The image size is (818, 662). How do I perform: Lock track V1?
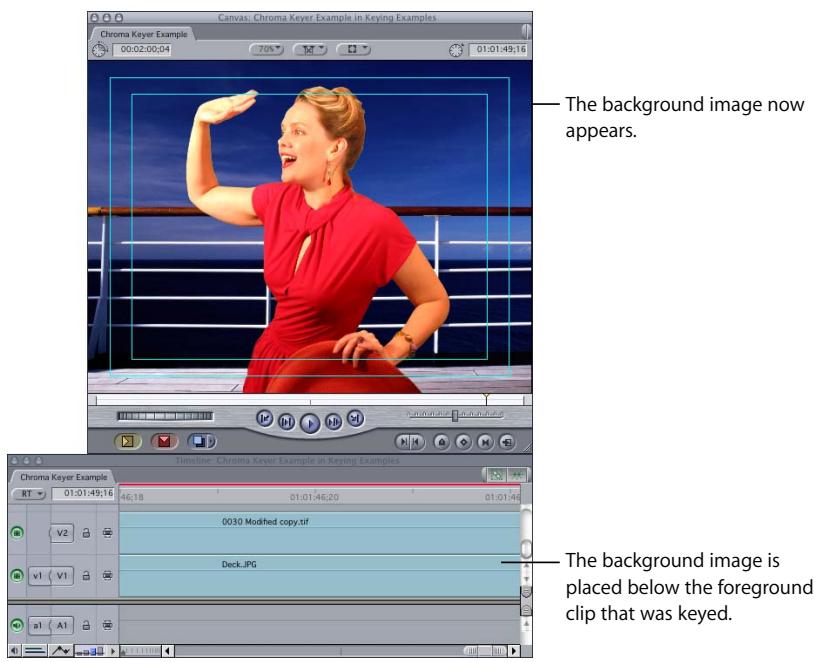(x=86, y=575)
